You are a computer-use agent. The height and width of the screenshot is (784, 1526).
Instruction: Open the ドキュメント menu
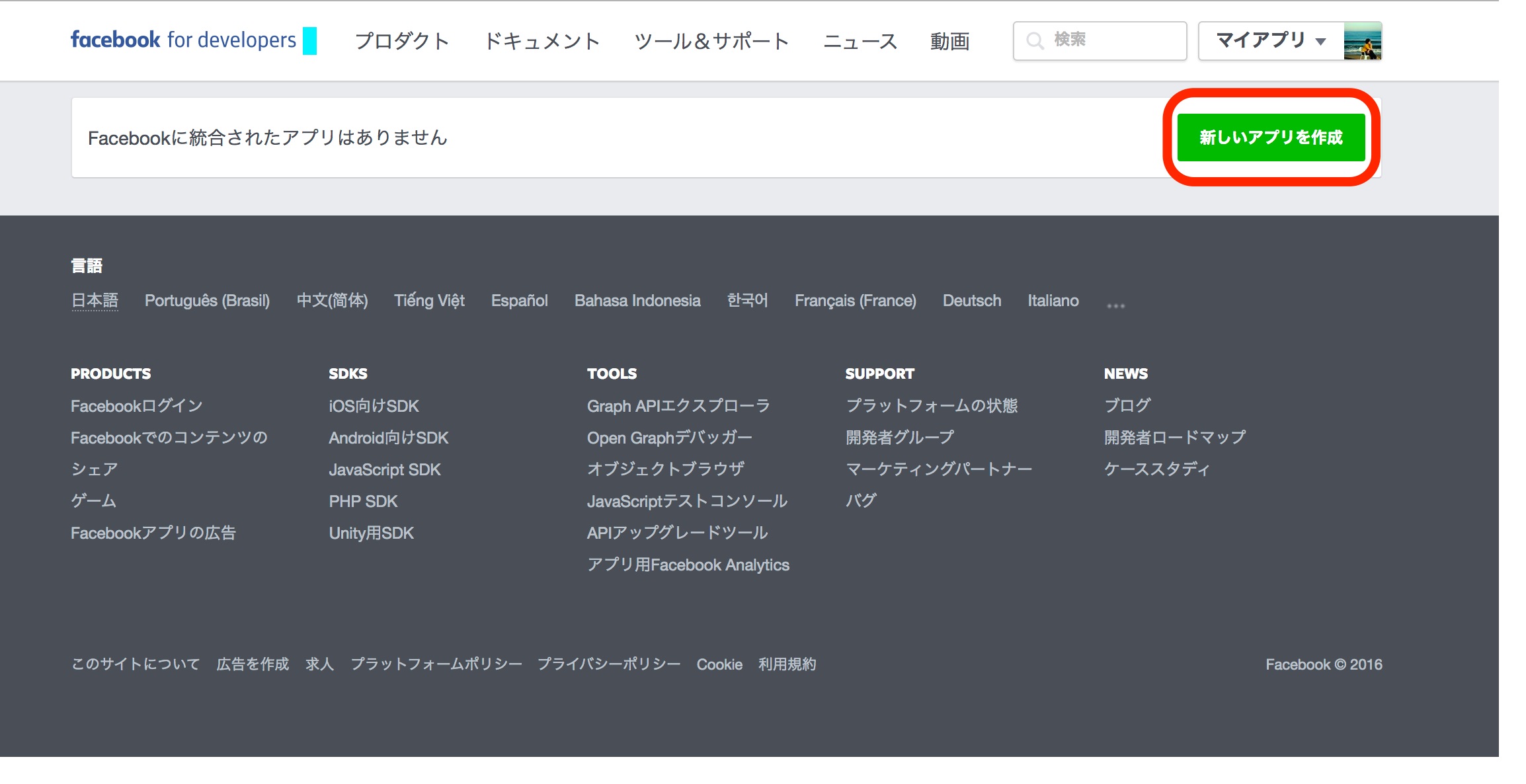(x=542, y=41)
